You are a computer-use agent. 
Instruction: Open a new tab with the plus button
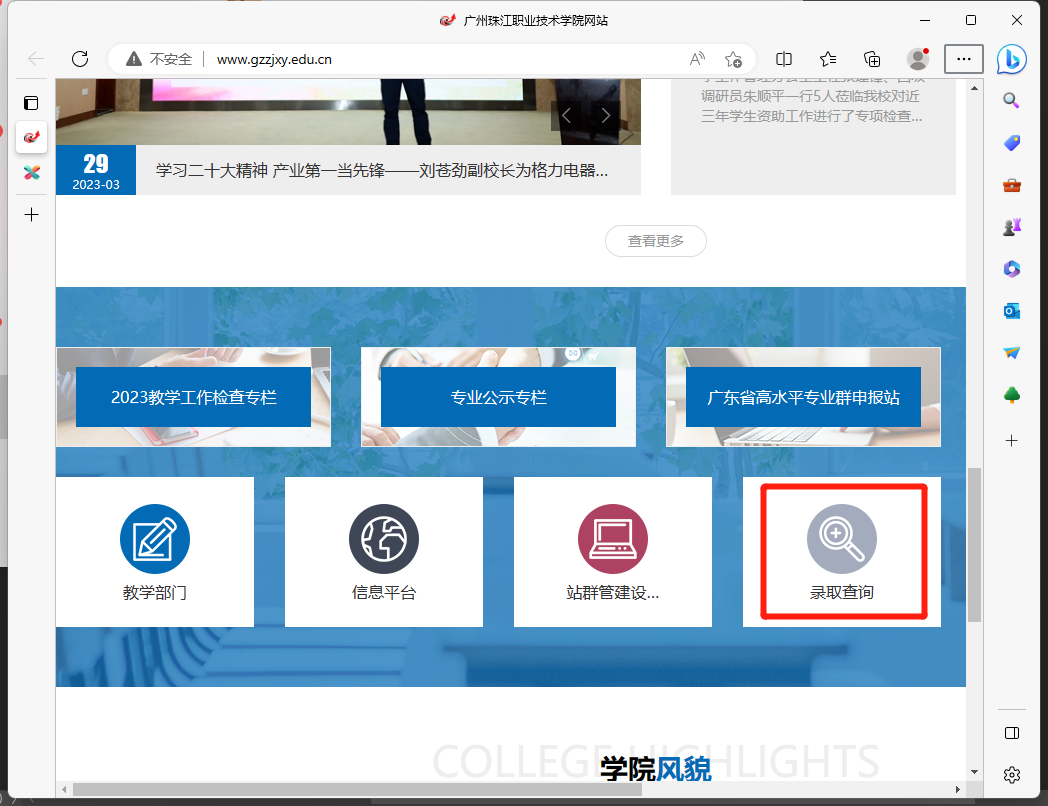31,214
